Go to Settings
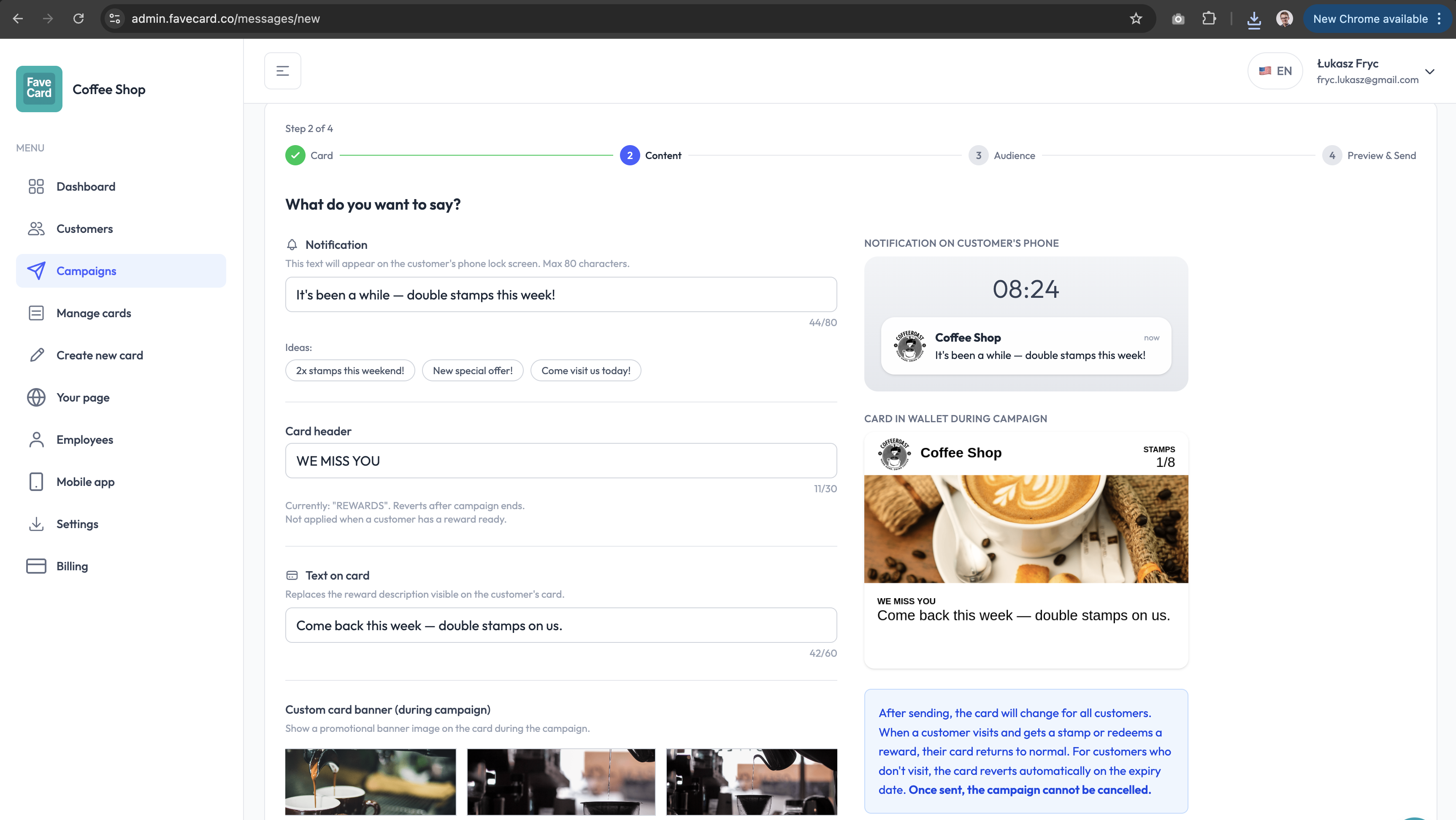 77,523
